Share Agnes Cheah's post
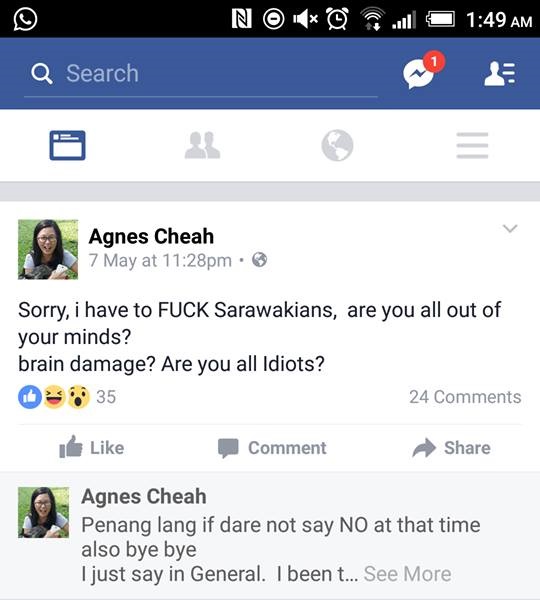 point(451,448)
